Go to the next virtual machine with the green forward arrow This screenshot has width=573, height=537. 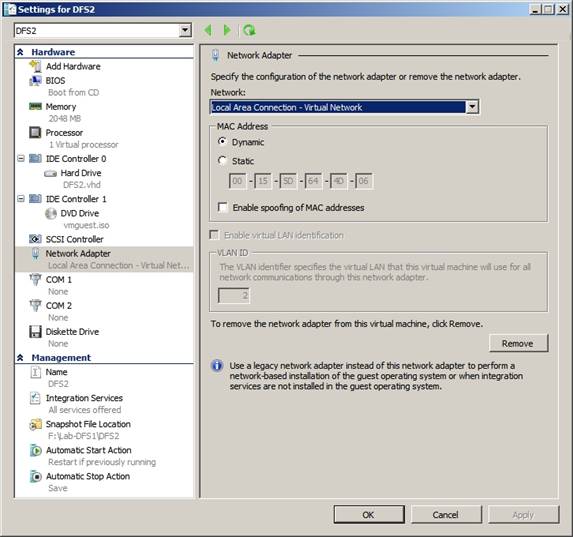point(227,30)
